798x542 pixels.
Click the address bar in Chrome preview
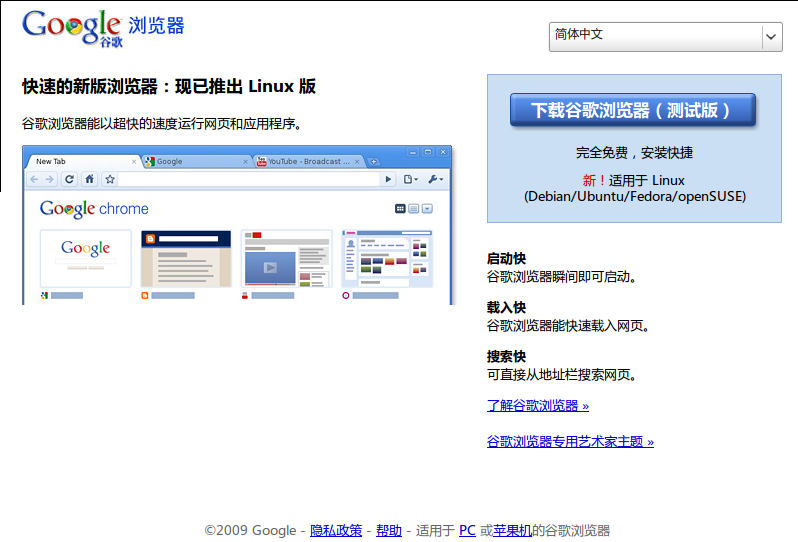(x=249, y=179)
